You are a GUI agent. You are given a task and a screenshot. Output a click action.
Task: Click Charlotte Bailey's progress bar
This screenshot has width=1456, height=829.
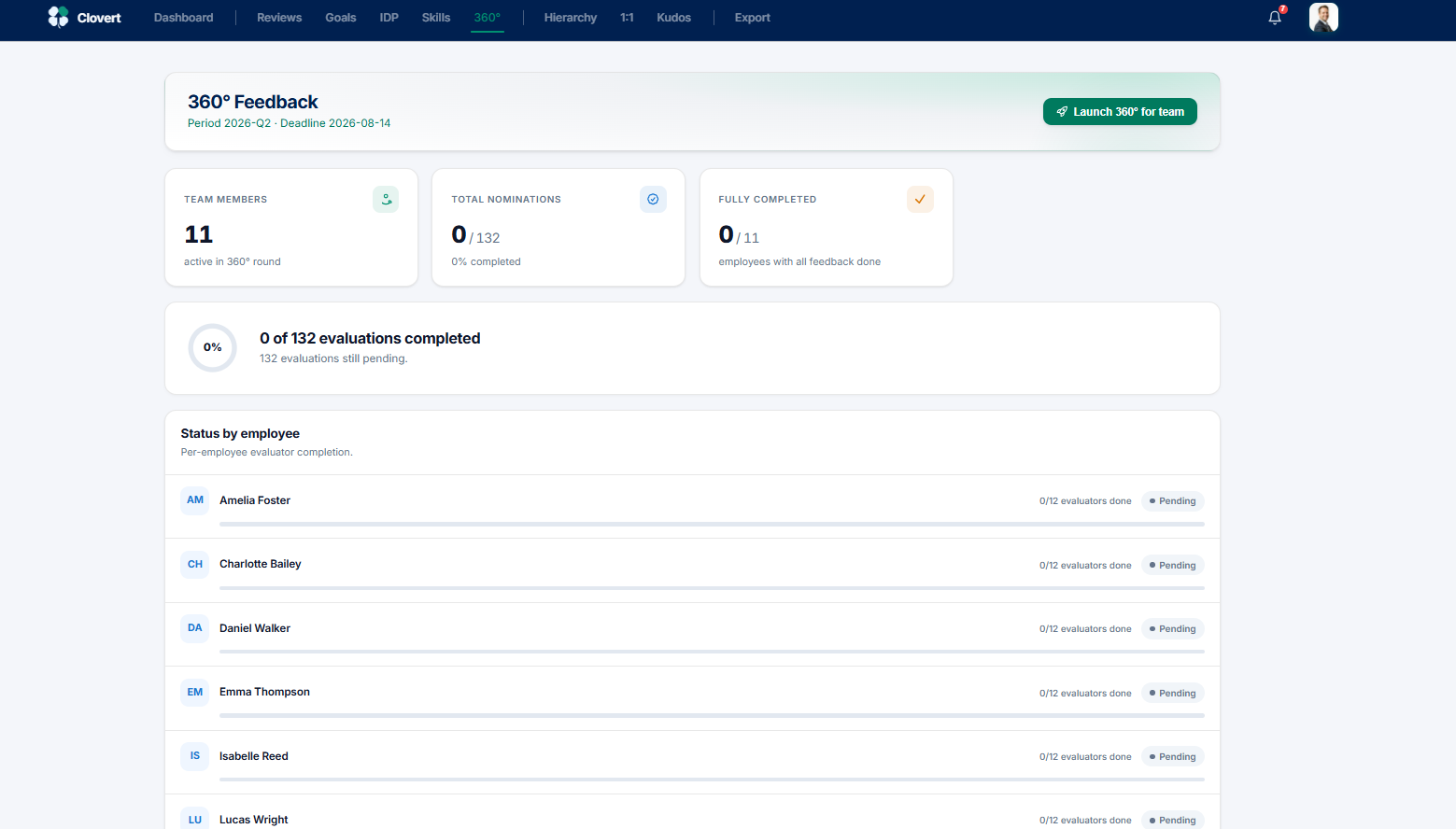point(712,588)
